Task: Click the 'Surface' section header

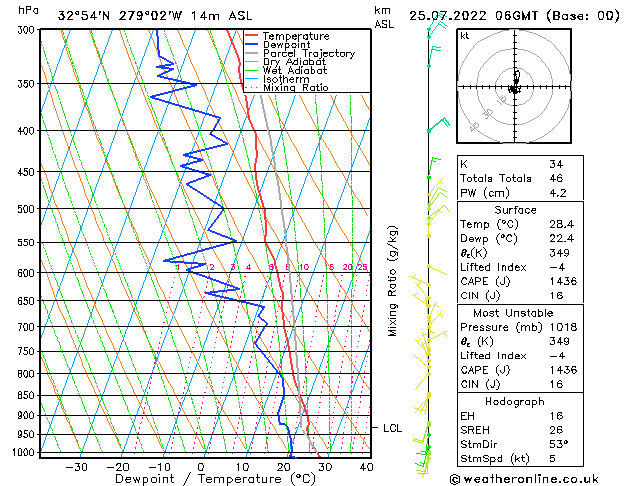Action: (x=515, y=210)
